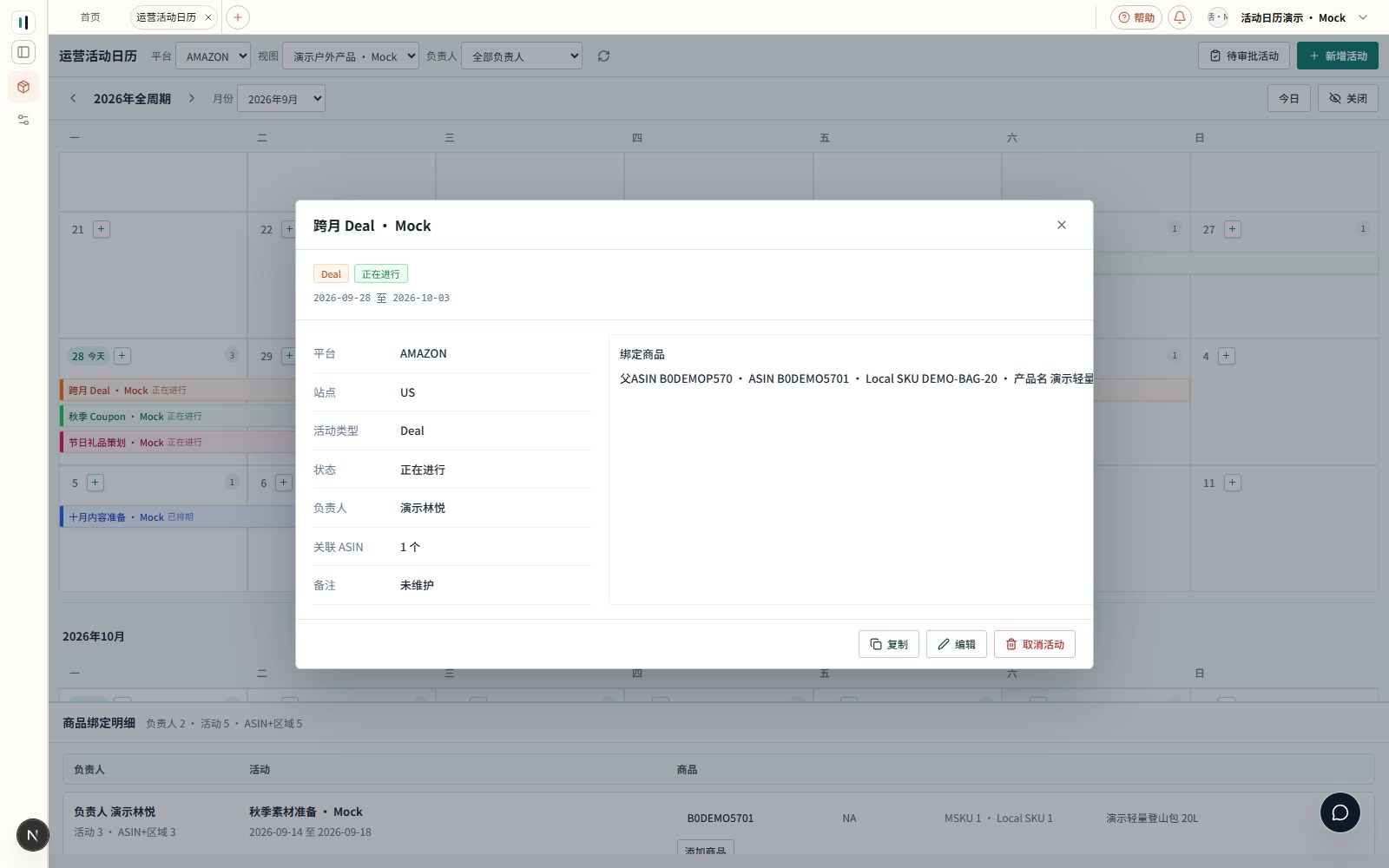
Task: Close the 跨月 Deal dialog
Action: click(1061, 225)
